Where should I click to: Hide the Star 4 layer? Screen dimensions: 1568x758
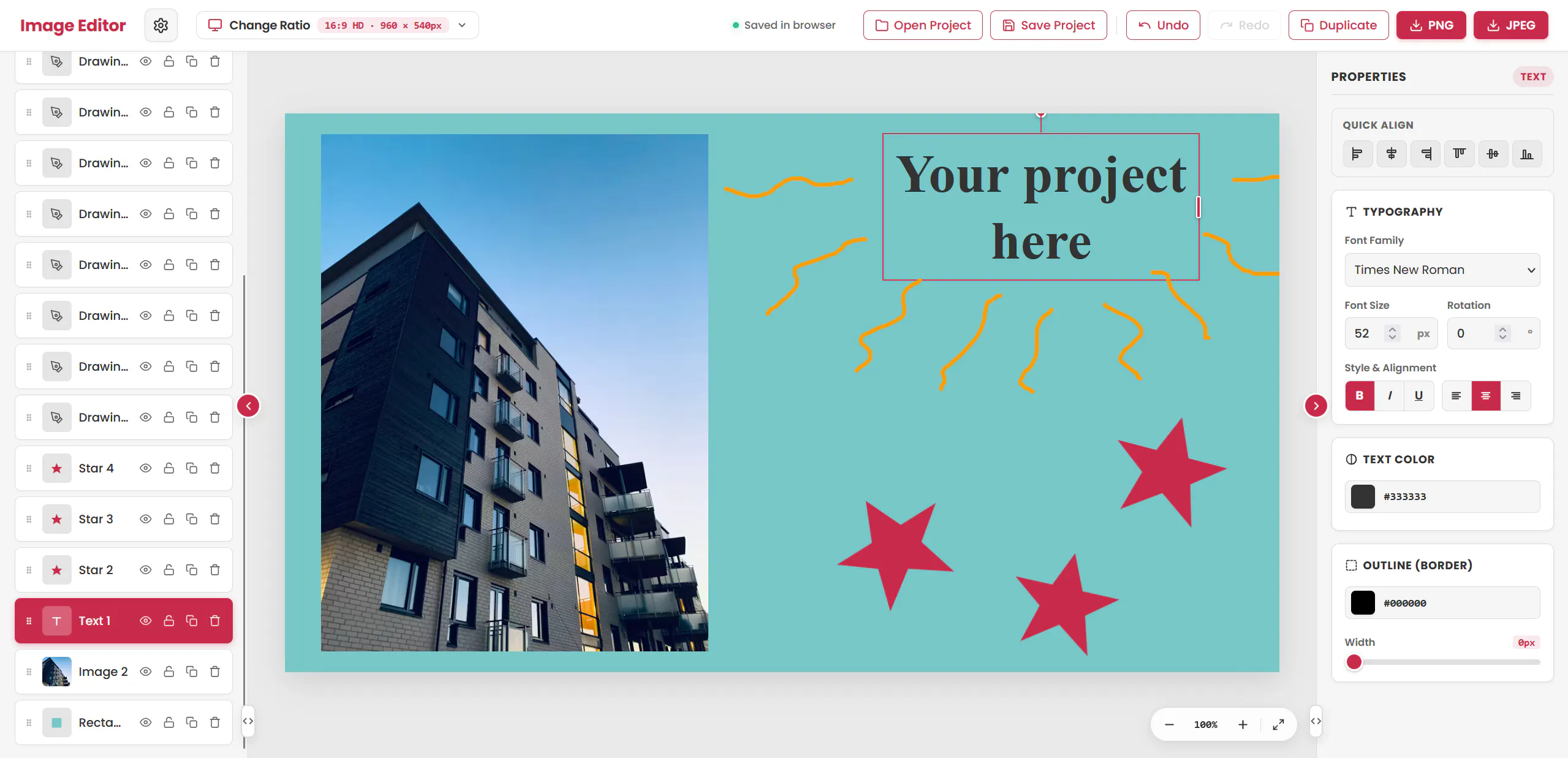tap(145, 468)
